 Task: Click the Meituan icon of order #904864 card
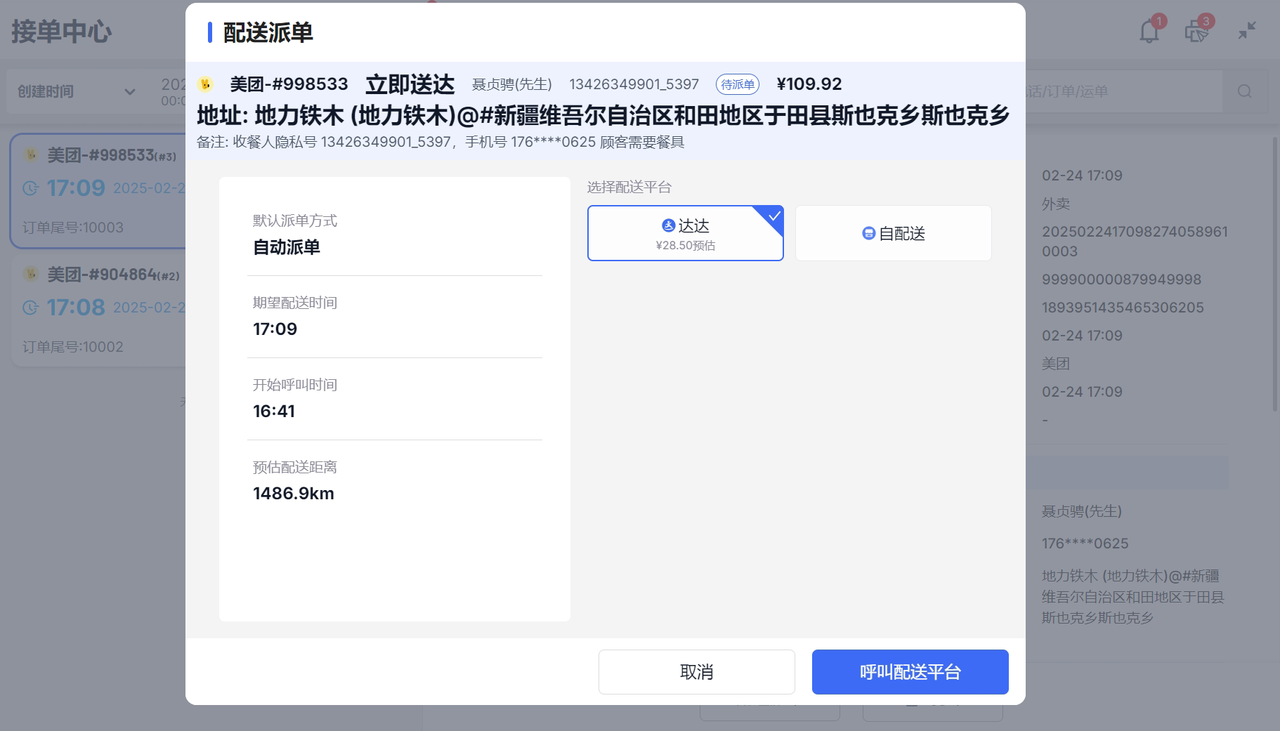32,274
